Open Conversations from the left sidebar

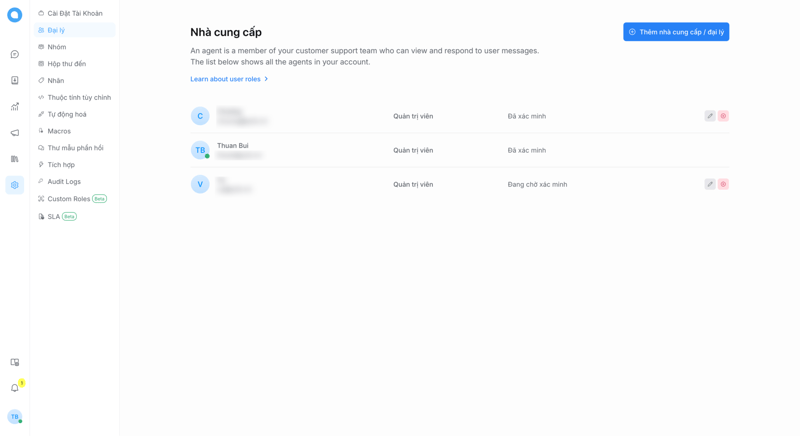(14, 54)
